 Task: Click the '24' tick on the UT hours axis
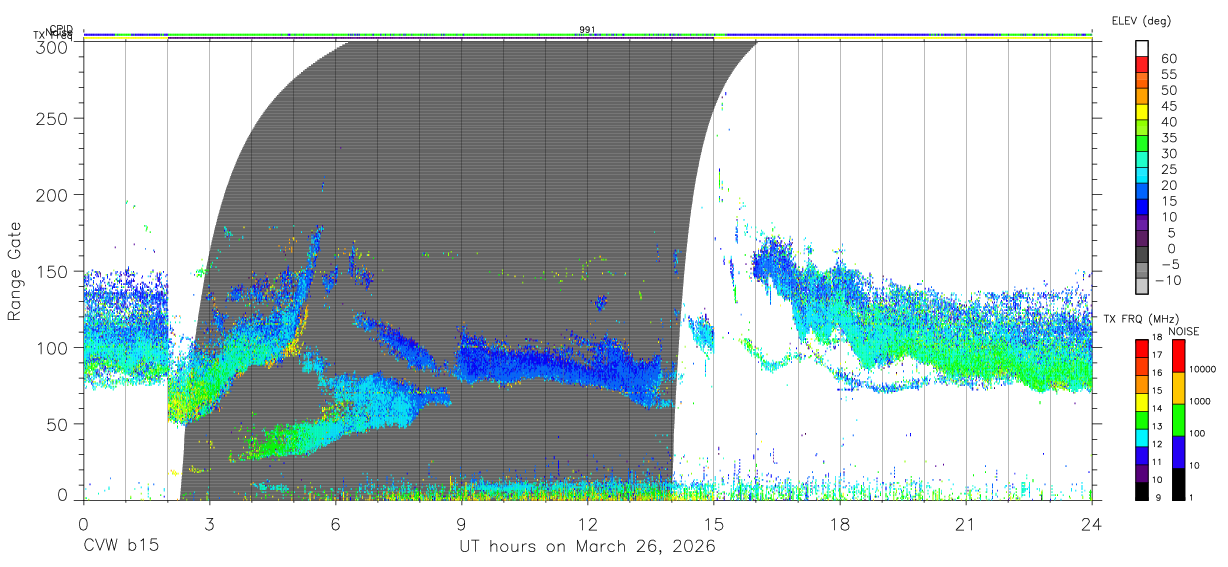click(1091, 524)
